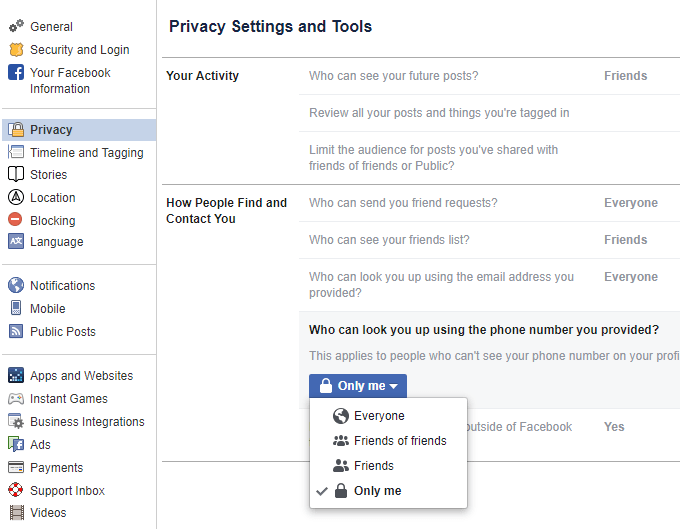
Task: Select Friends option in dropdown list
Action: (373, 465)
